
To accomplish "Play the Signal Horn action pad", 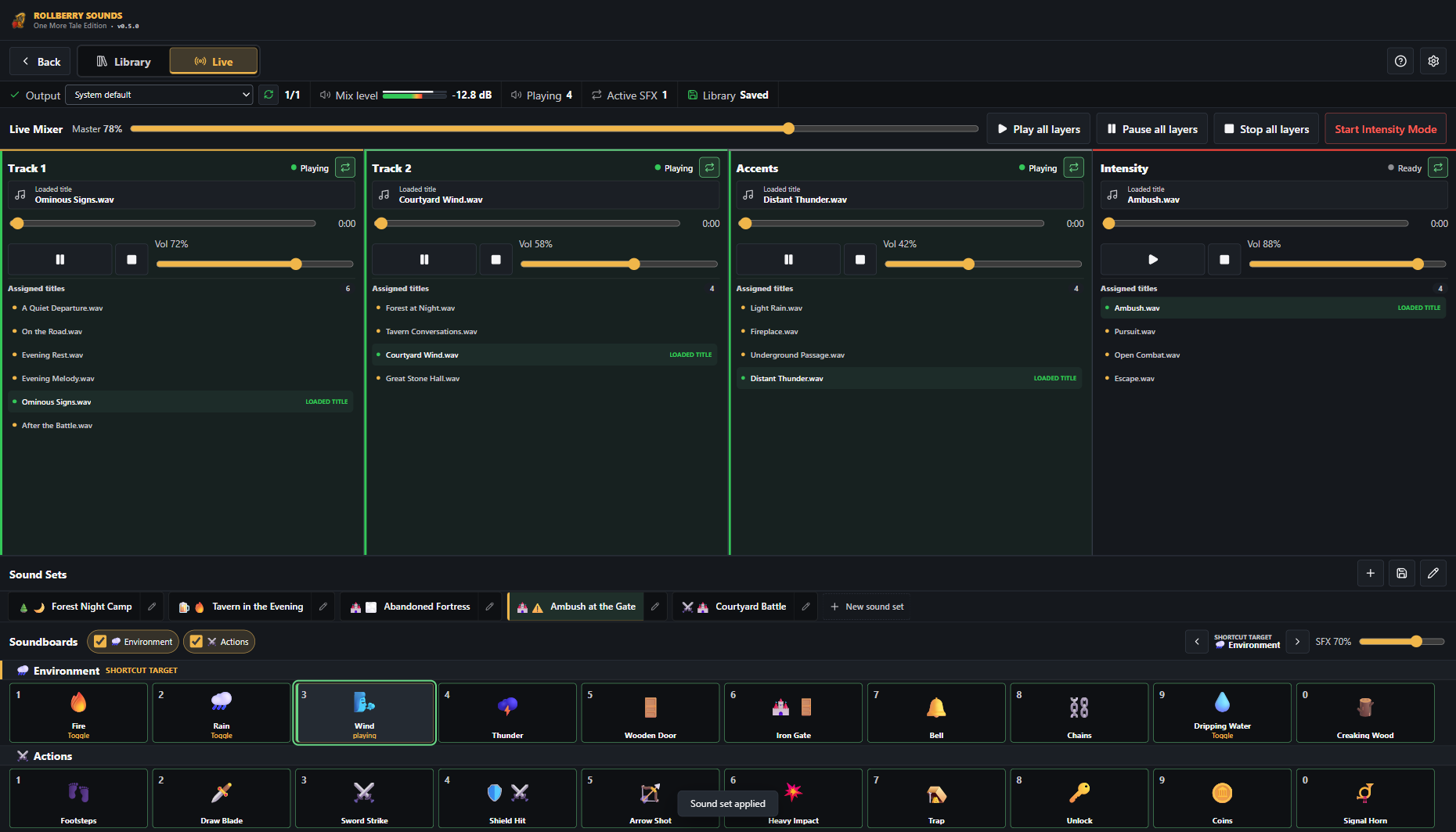I will (1365, 798).
